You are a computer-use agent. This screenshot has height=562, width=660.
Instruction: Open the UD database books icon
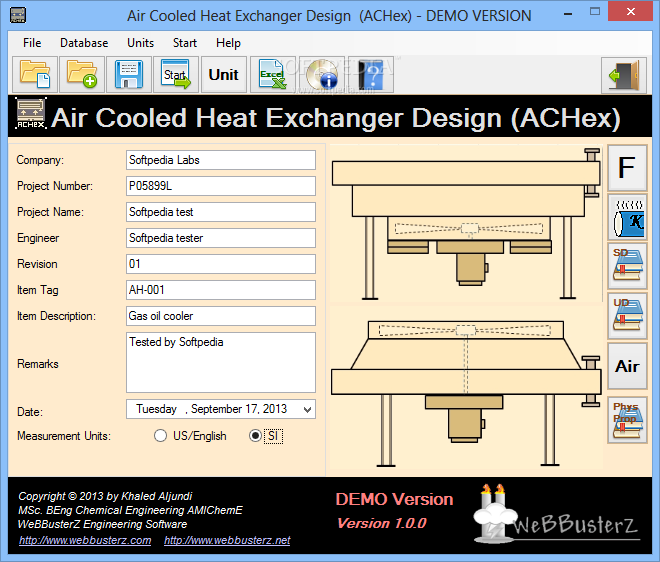coord(627,316)
